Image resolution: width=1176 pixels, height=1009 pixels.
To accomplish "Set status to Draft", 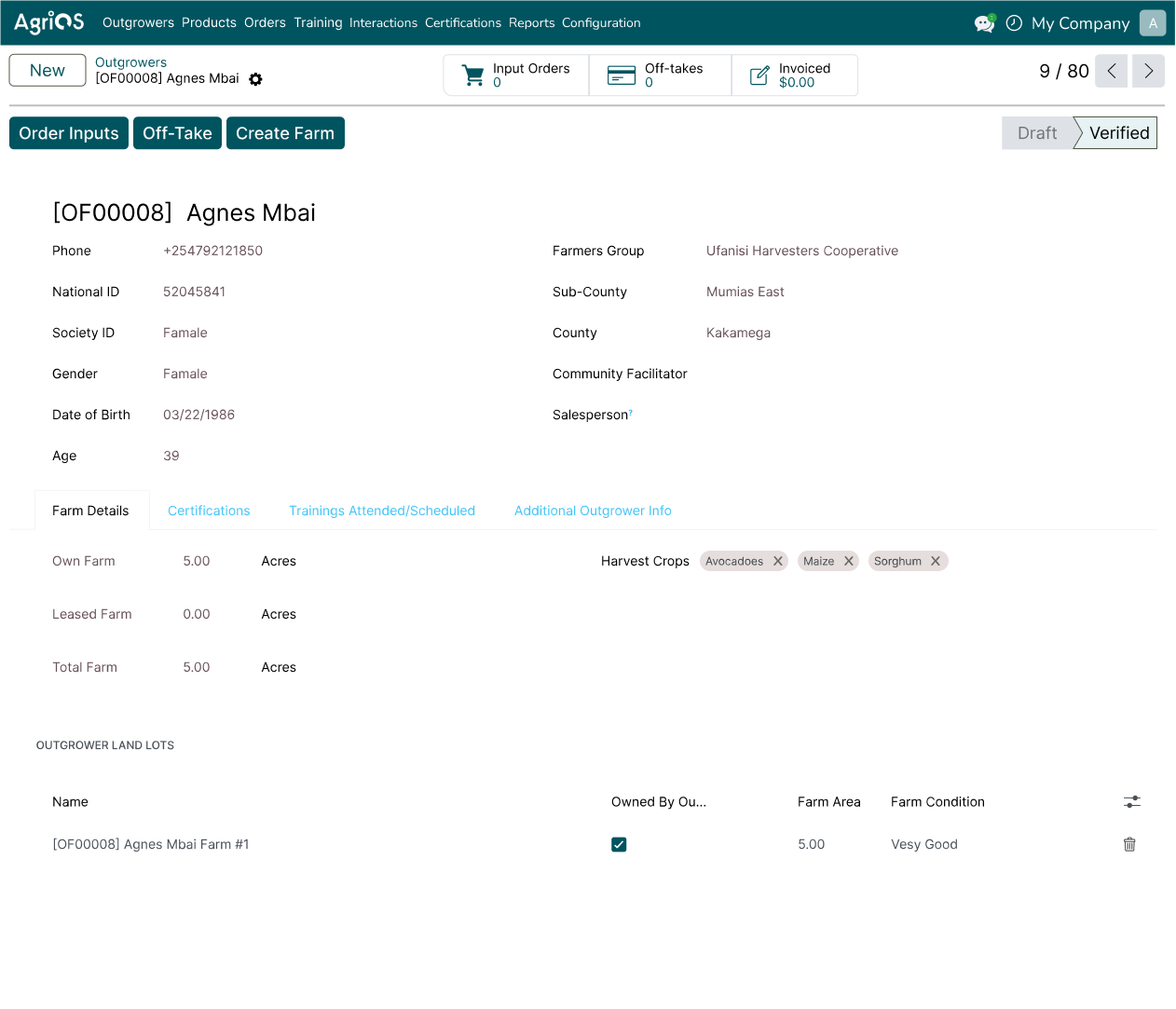I will (x=1036, y=133).
